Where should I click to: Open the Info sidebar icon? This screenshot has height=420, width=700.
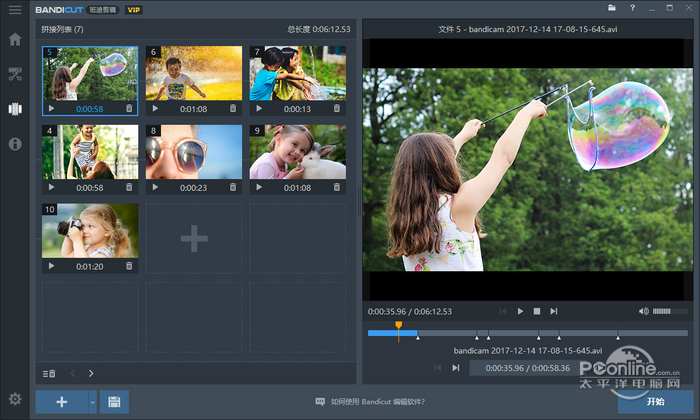coord(15,144)
